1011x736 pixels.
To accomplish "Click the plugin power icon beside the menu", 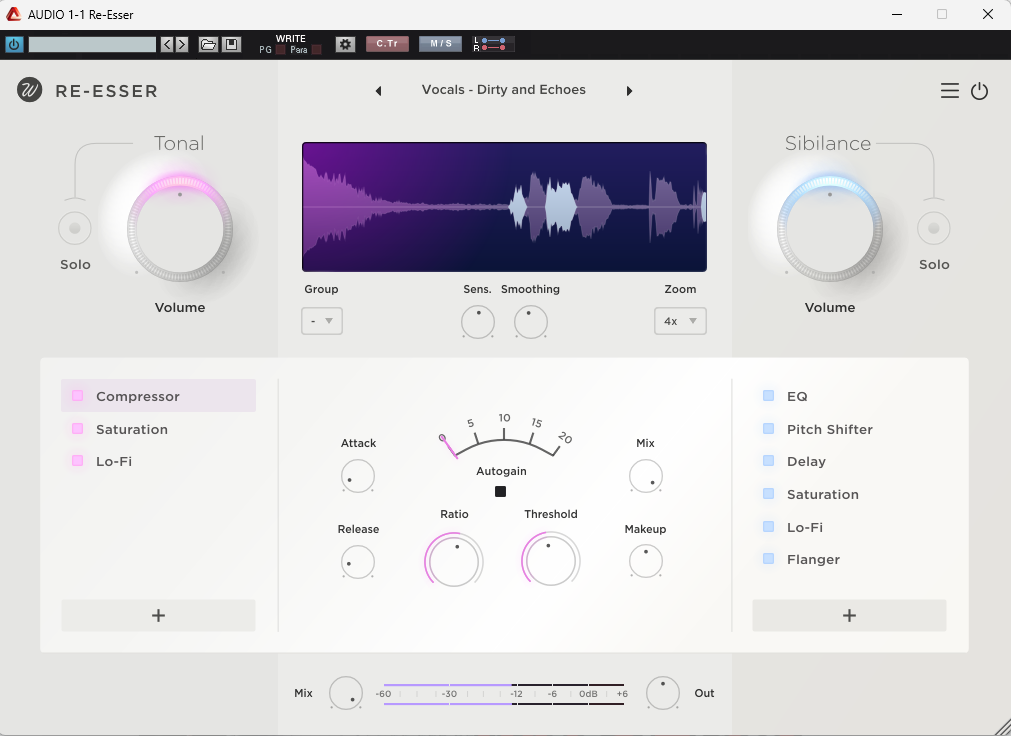I will click(x=979, y=91).
